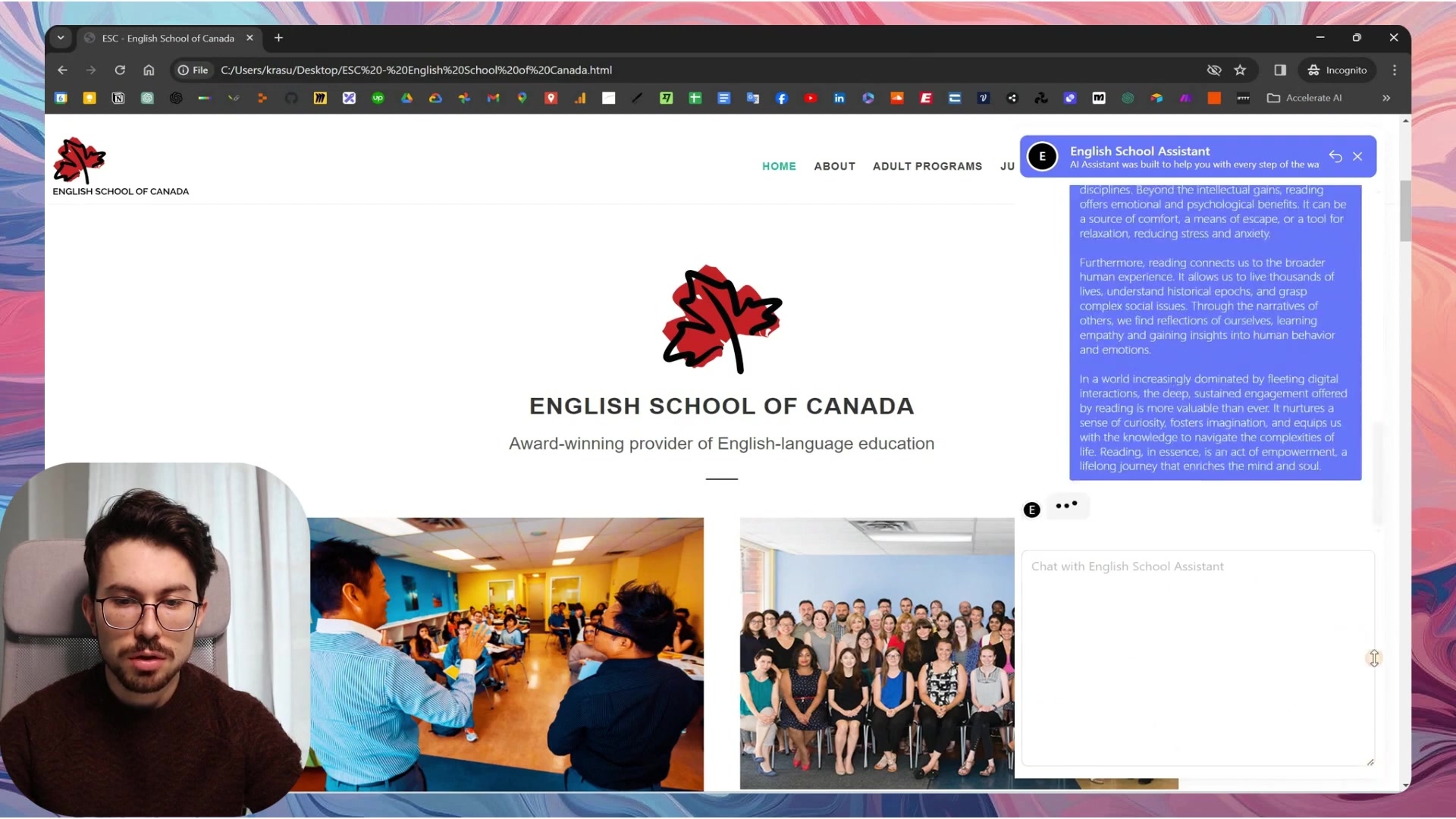
Task: Click the page vertical scrollbar thumb
Action: click(x=1405, y=211)
